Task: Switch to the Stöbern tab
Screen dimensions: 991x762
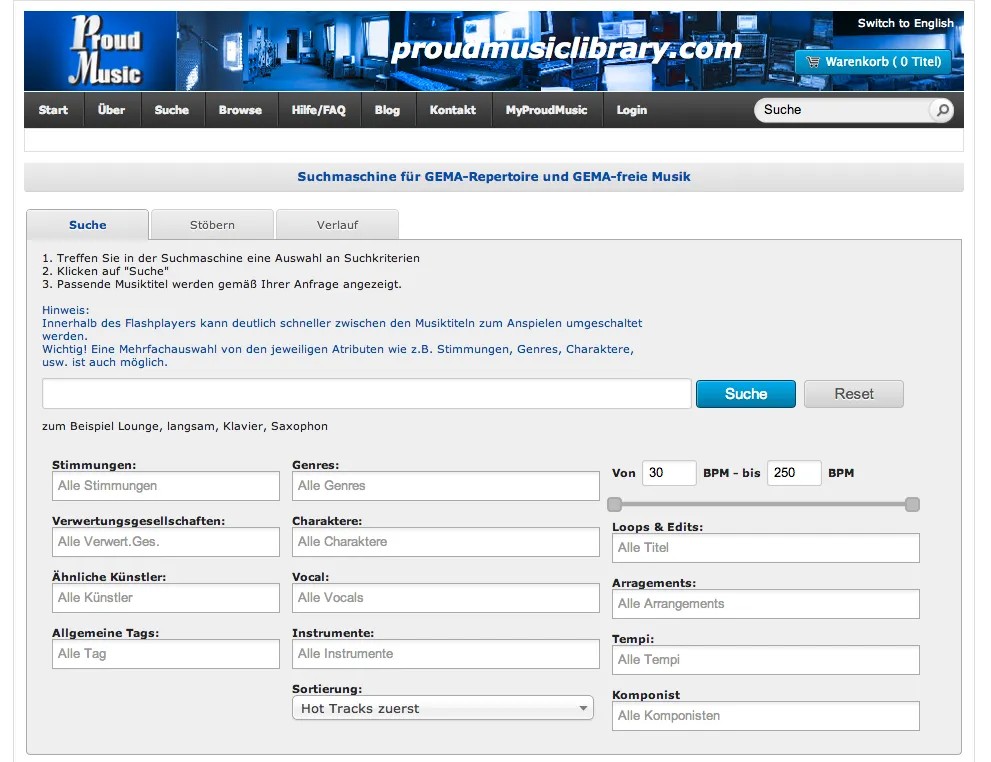Action: pyautogui.click(x=212, y=225)
